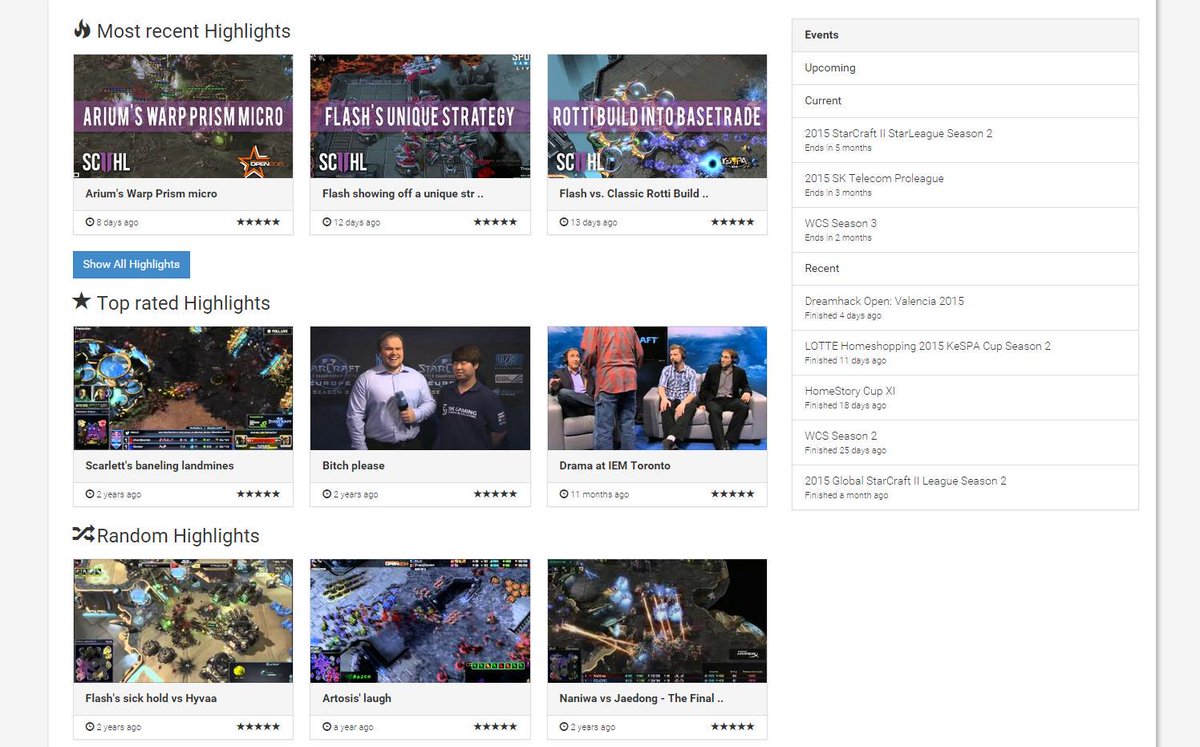Open Flash's sick hold vs Hyvaa thumbnail
The image size is (1200, 747).
click(183, 621)
